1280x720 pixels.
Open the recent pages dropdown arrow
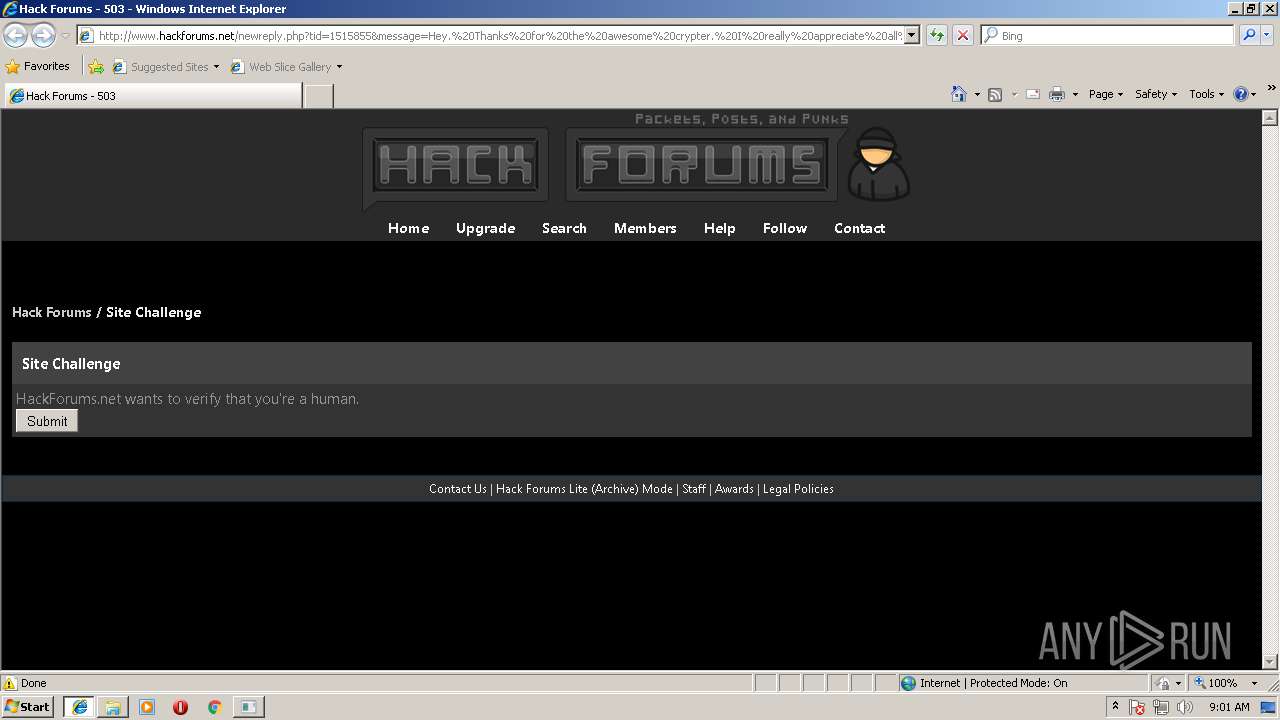[x=65, y=35]
